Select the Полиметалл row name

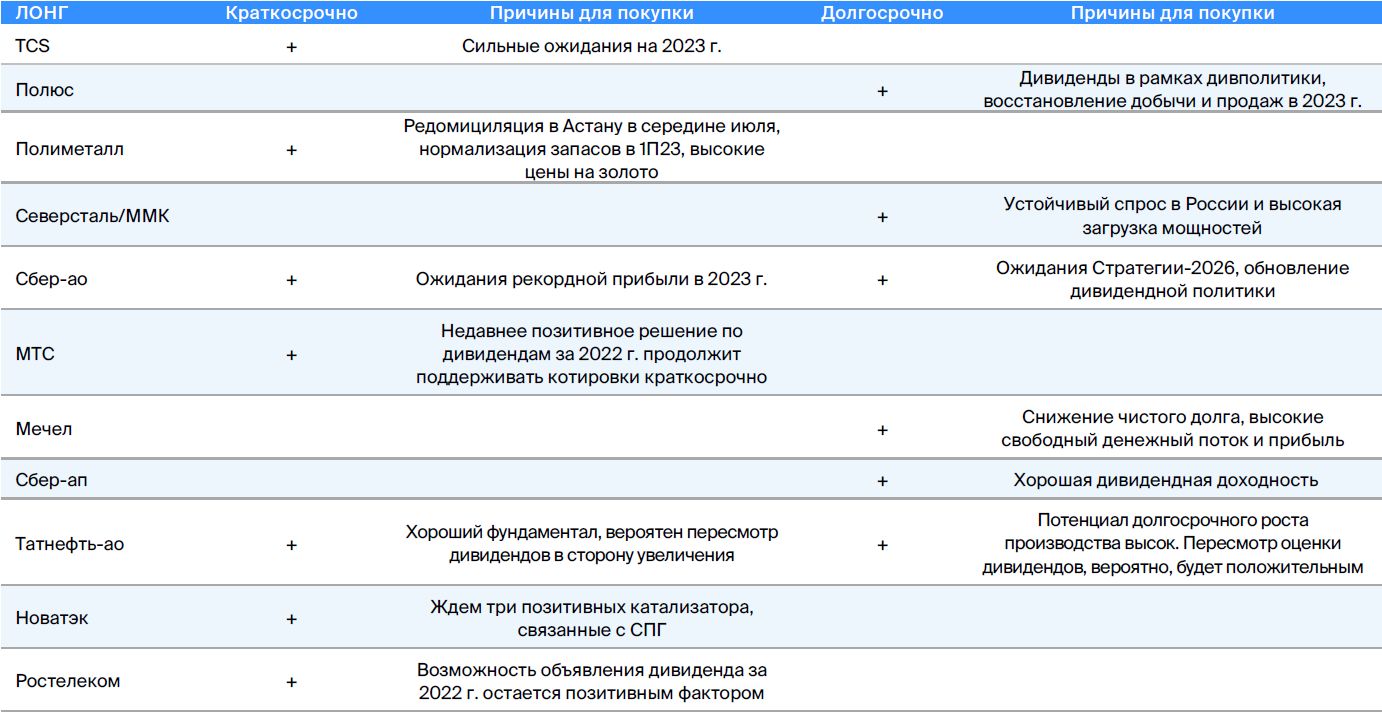tap(70, 149)
